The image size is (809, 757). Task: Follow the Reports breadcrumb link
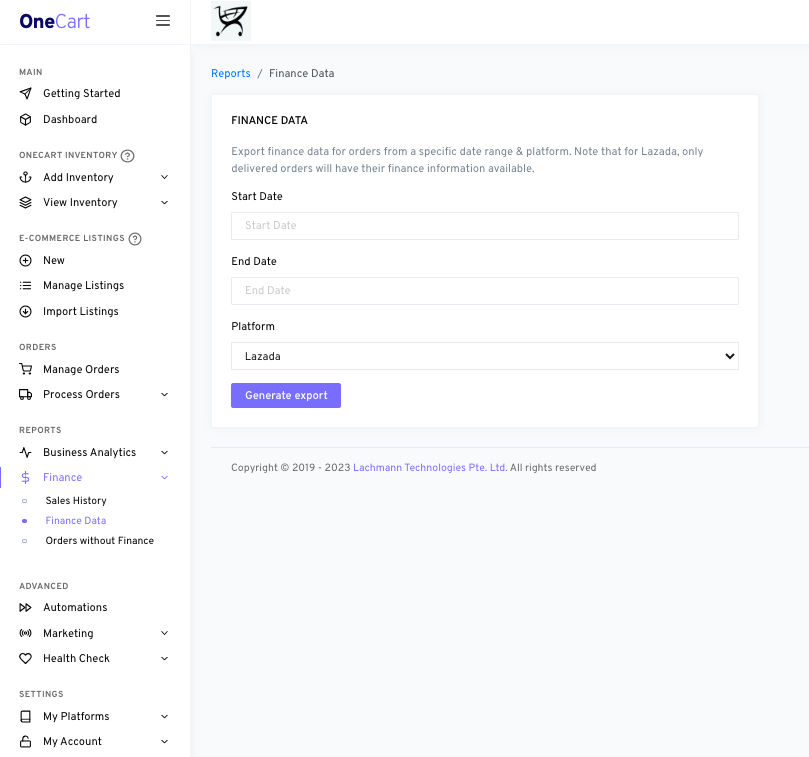point(231,74)
